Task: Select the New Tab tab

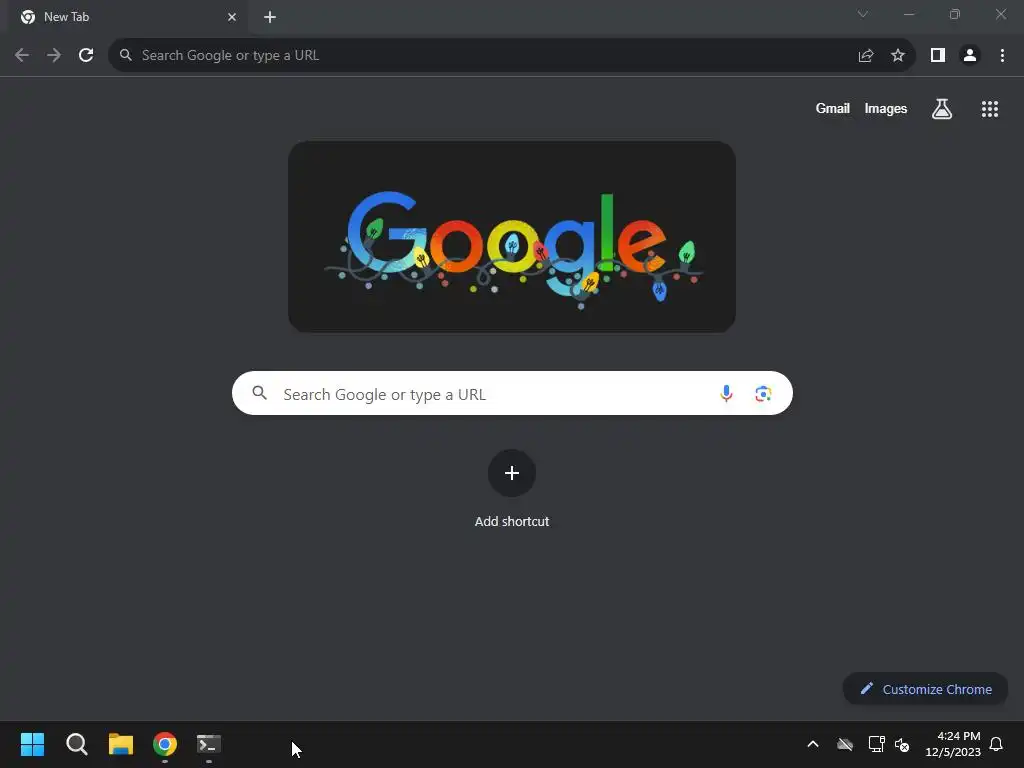Action: [x=127, y=17]
